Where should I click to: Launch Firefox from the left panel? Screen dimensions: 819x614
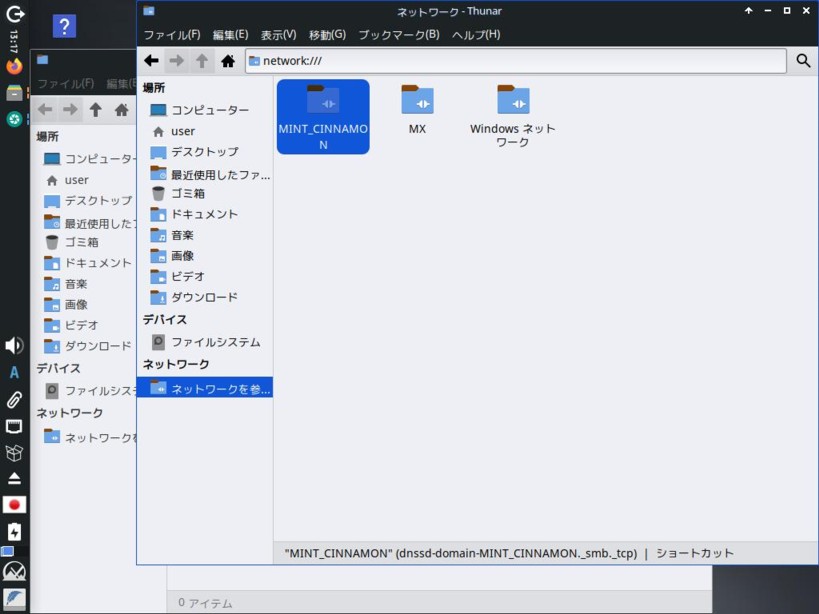(x=14, y=67)
